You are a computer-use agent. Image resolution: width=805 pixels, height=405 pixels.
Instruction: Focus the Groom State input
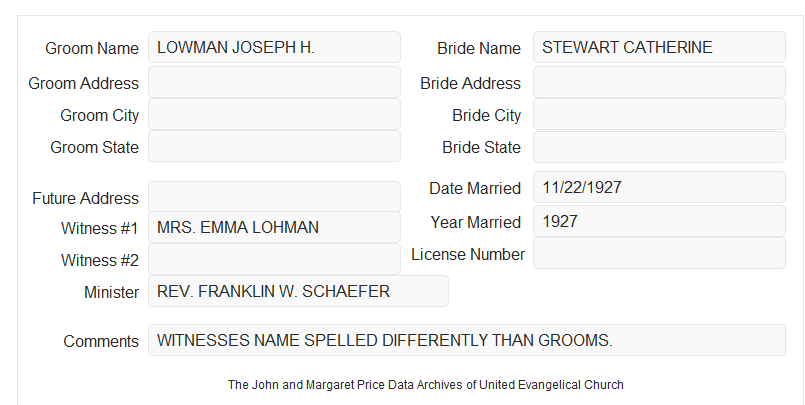click(274, 146)
